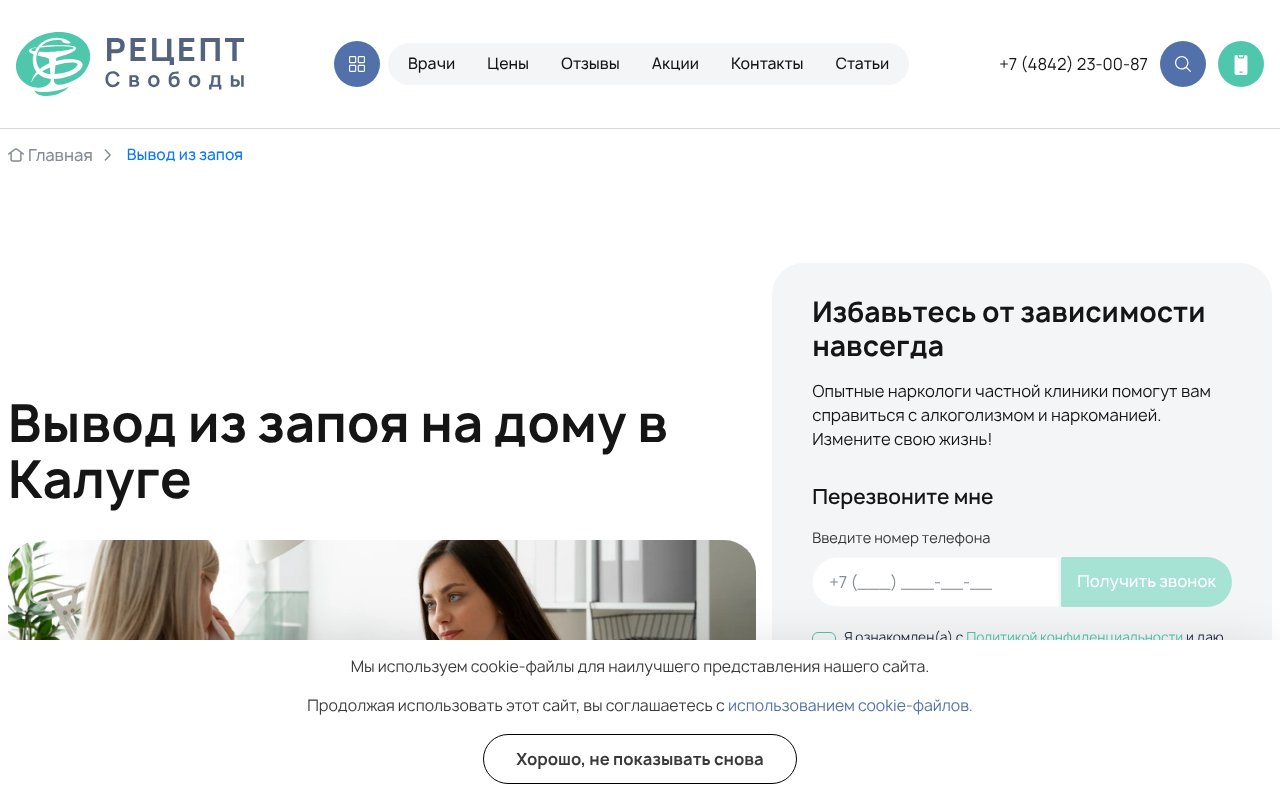Go to Статьи from the navbar

[862, 63]
